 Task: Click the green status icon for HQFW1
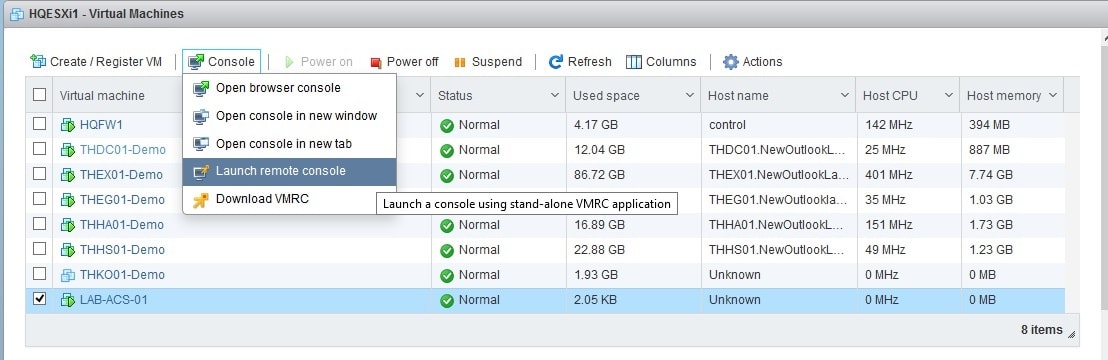(x=447, y=125)
